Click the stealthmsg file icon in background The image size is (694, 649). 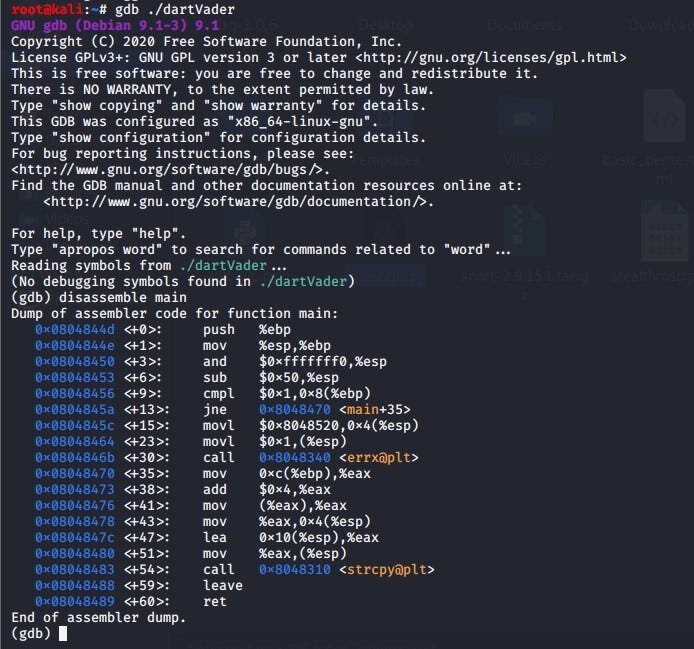663,232
